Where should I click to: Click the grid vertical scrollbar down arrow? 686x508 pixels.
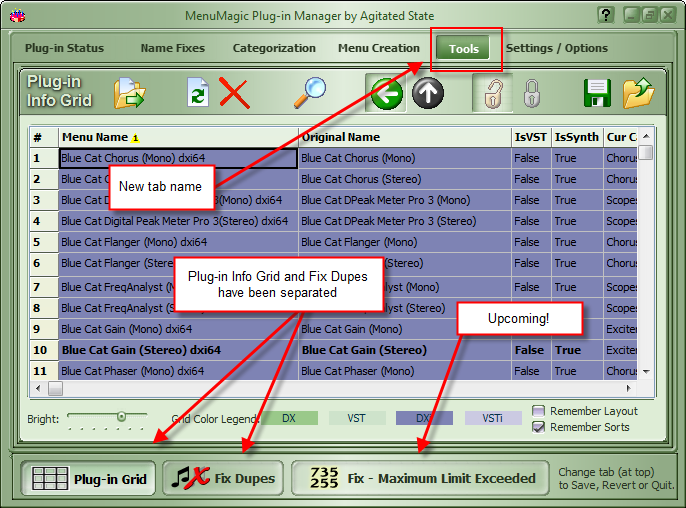[646, 371]
